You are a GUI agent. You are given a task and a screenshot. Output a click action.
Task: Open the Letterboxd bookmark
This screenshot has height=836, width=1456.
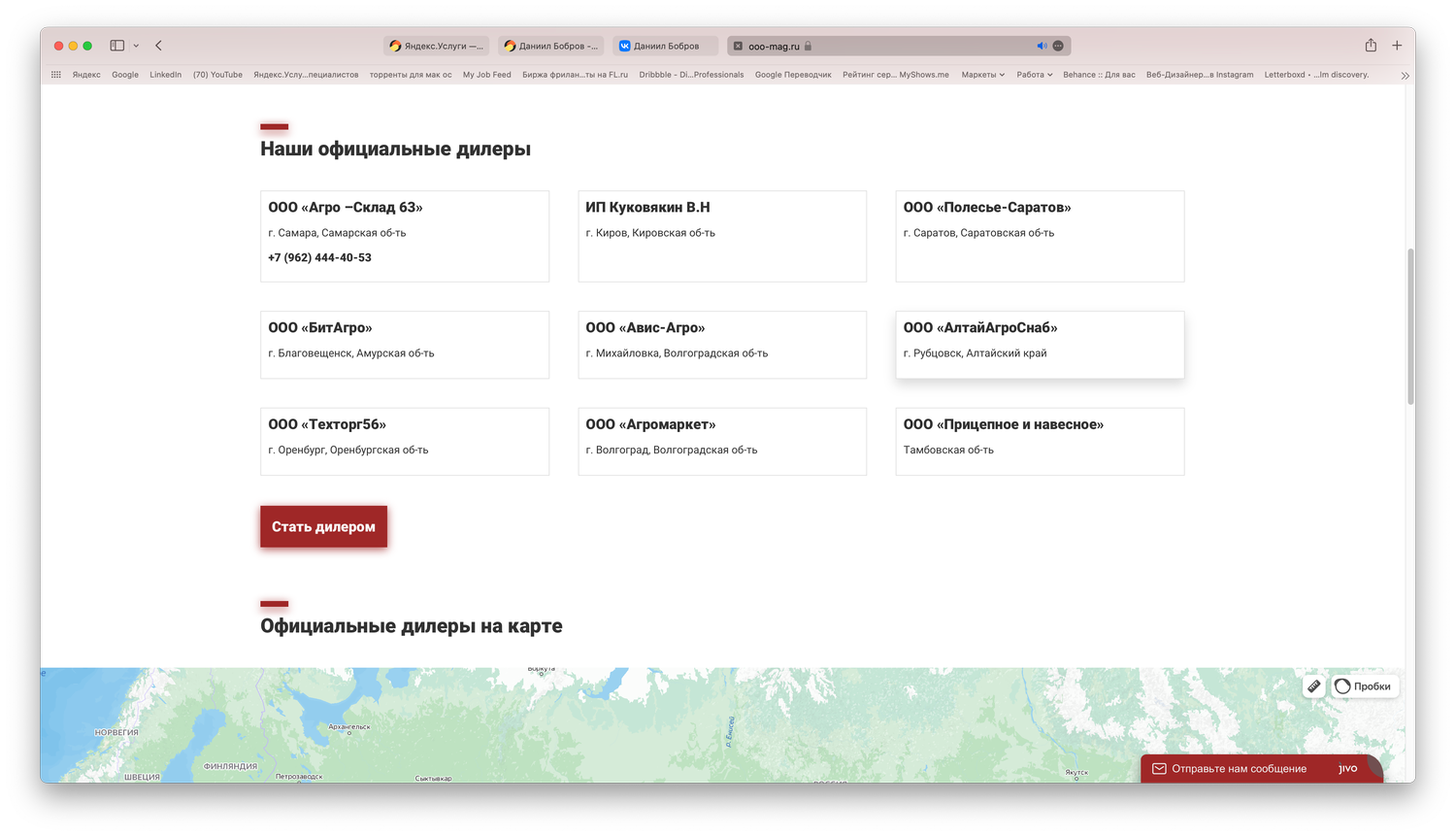1316,75
